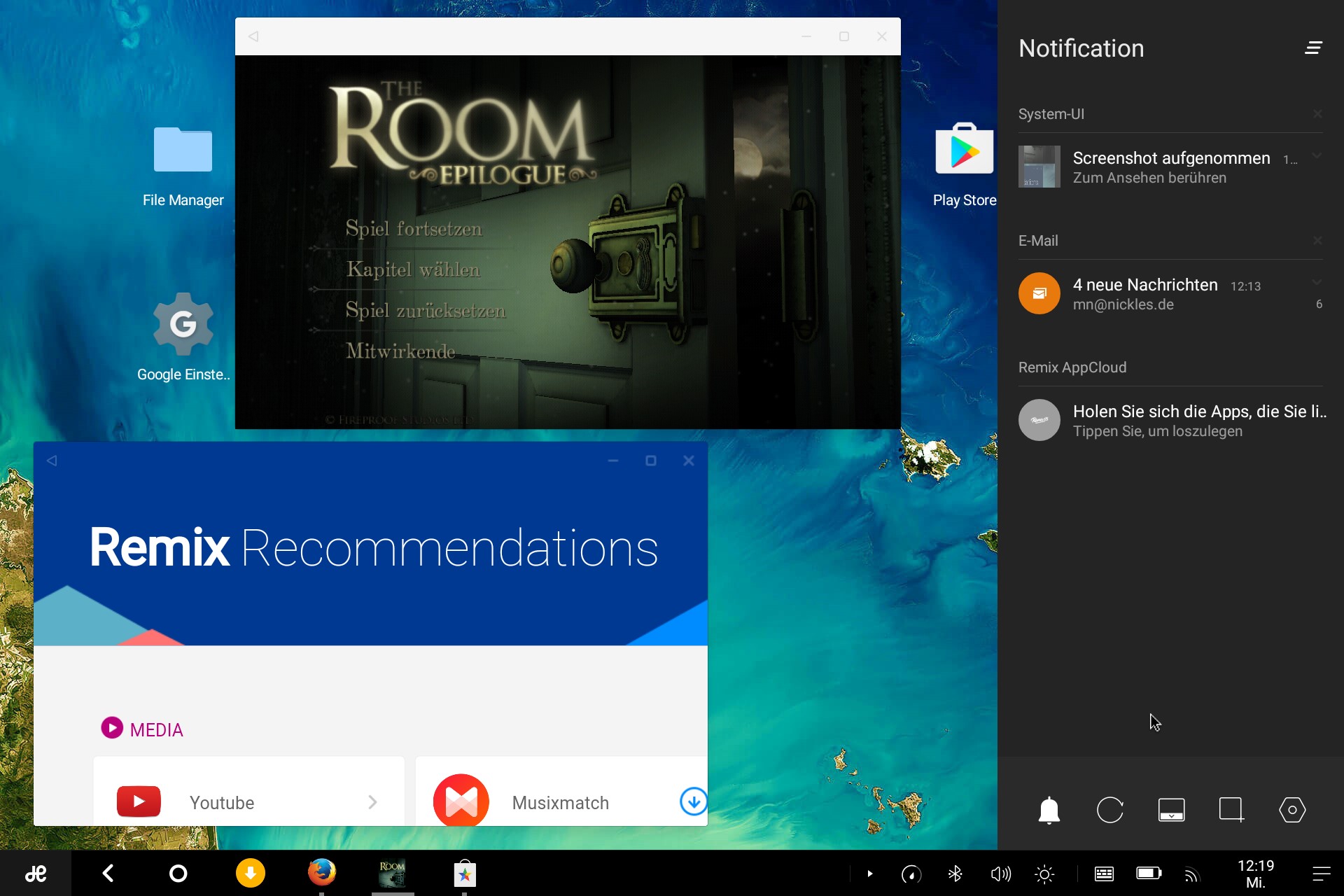Open Google Einstellungen desktop icon
This screenshot has width=1344, height=896.
(183, 337)
